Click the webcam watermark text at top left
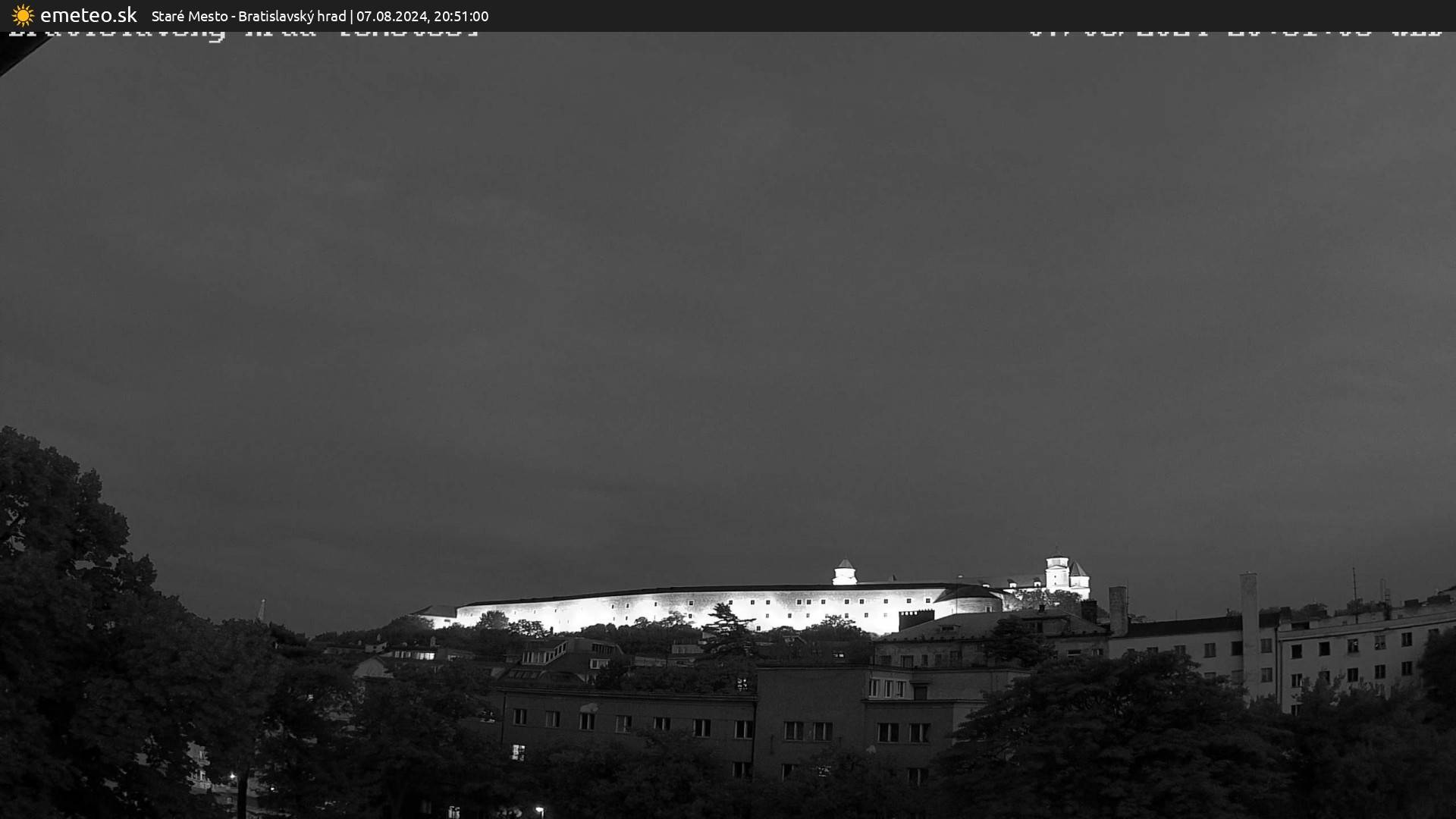Viewport: 1456px width, 819px height. tap(243, 33)
